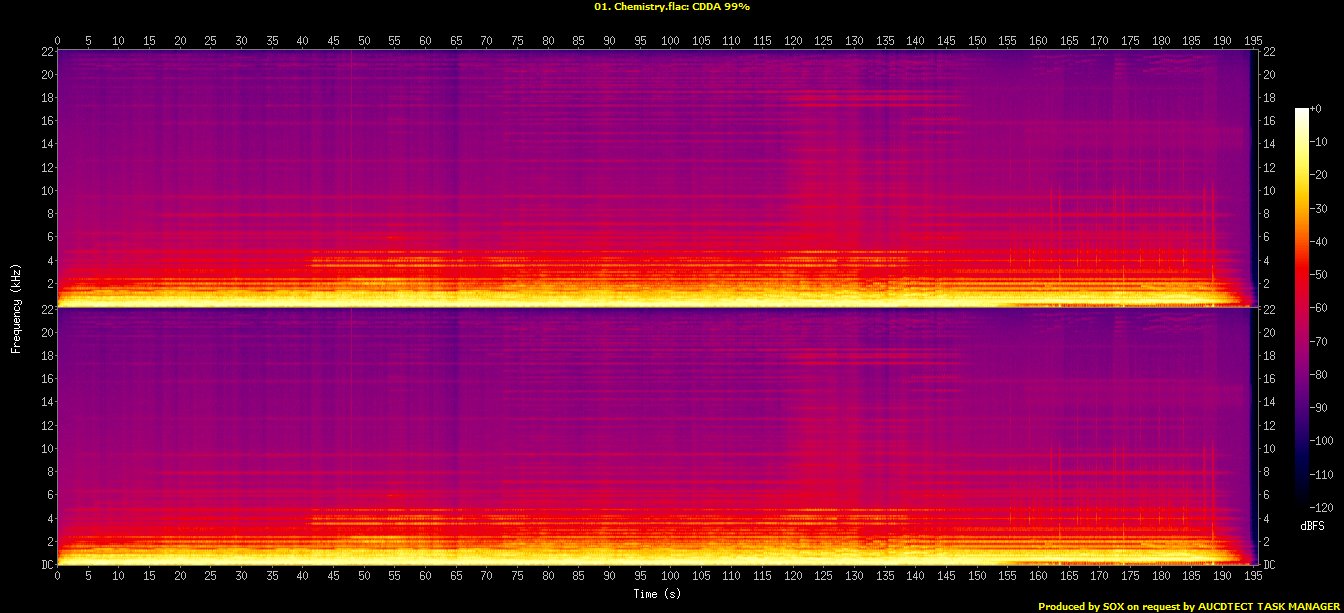Click the "-30" label on the dBFS scale

[1322, 211]
